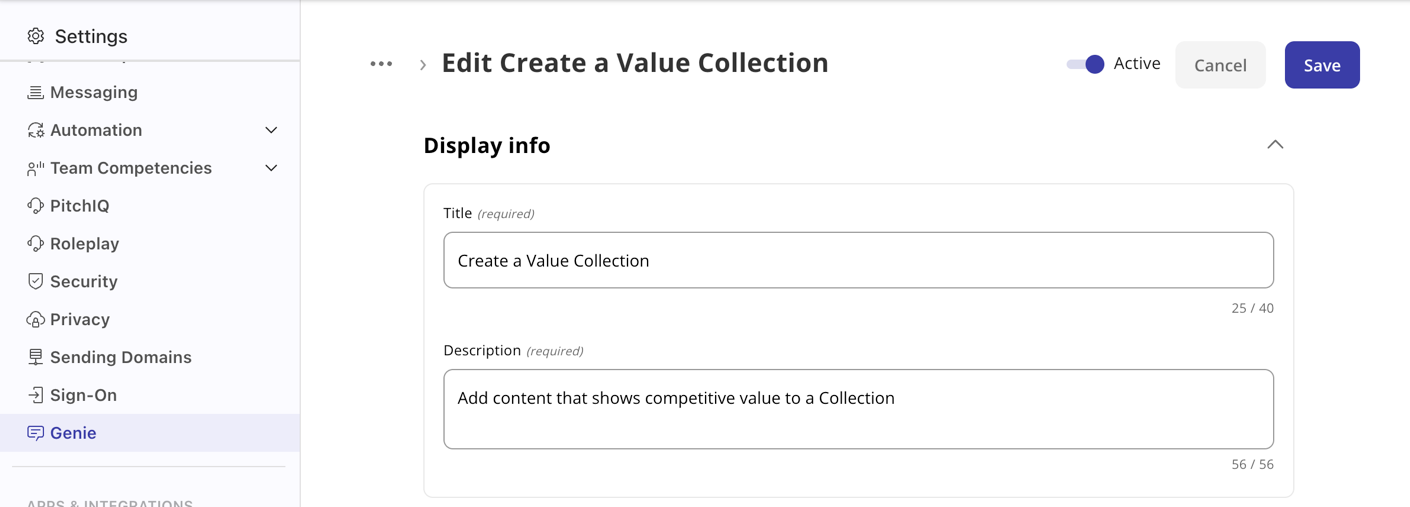Click the Roleplay icon in sidebar
The image size is (1410, 507).
36,244
